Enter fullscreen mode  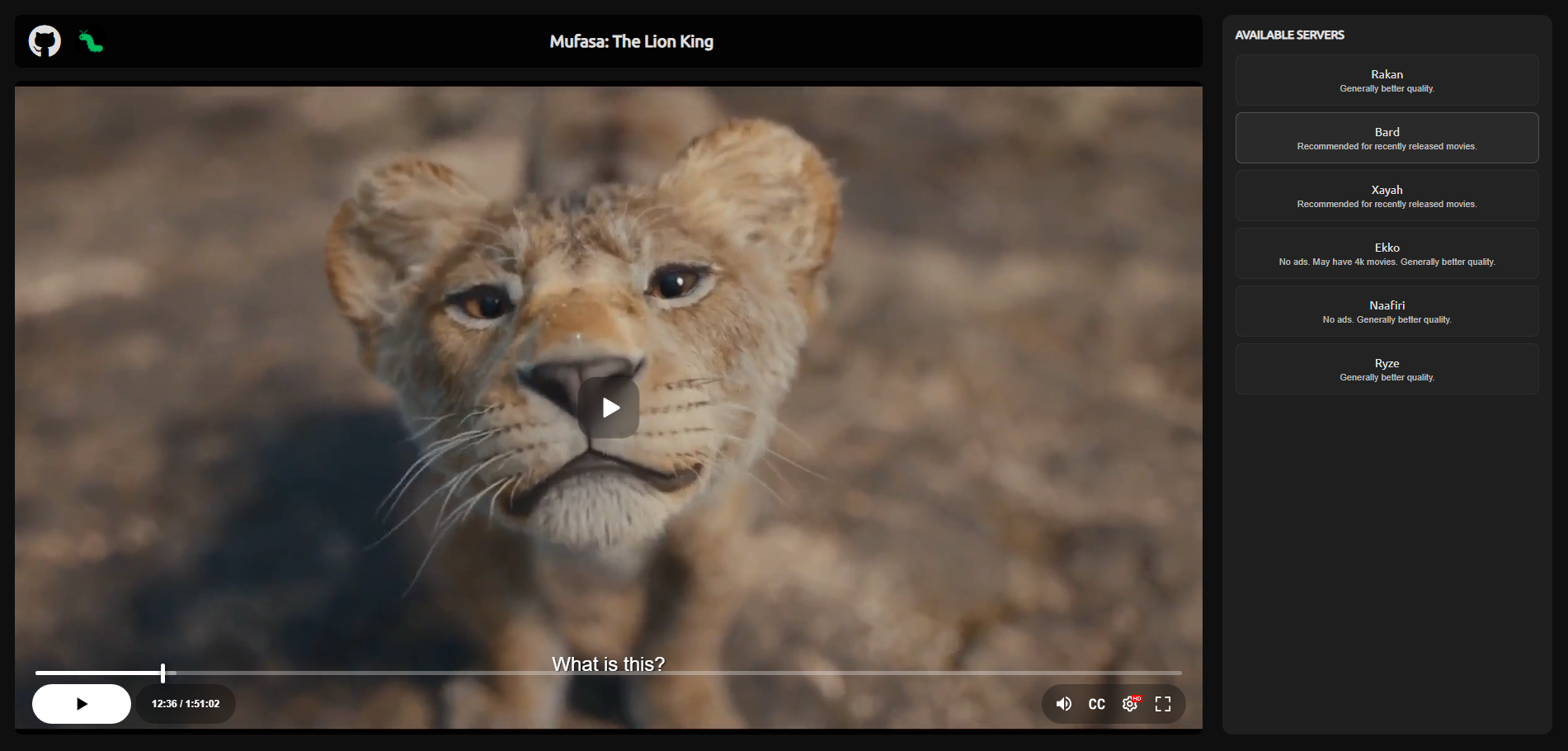pyautogui.click(x=1163, y=704)
